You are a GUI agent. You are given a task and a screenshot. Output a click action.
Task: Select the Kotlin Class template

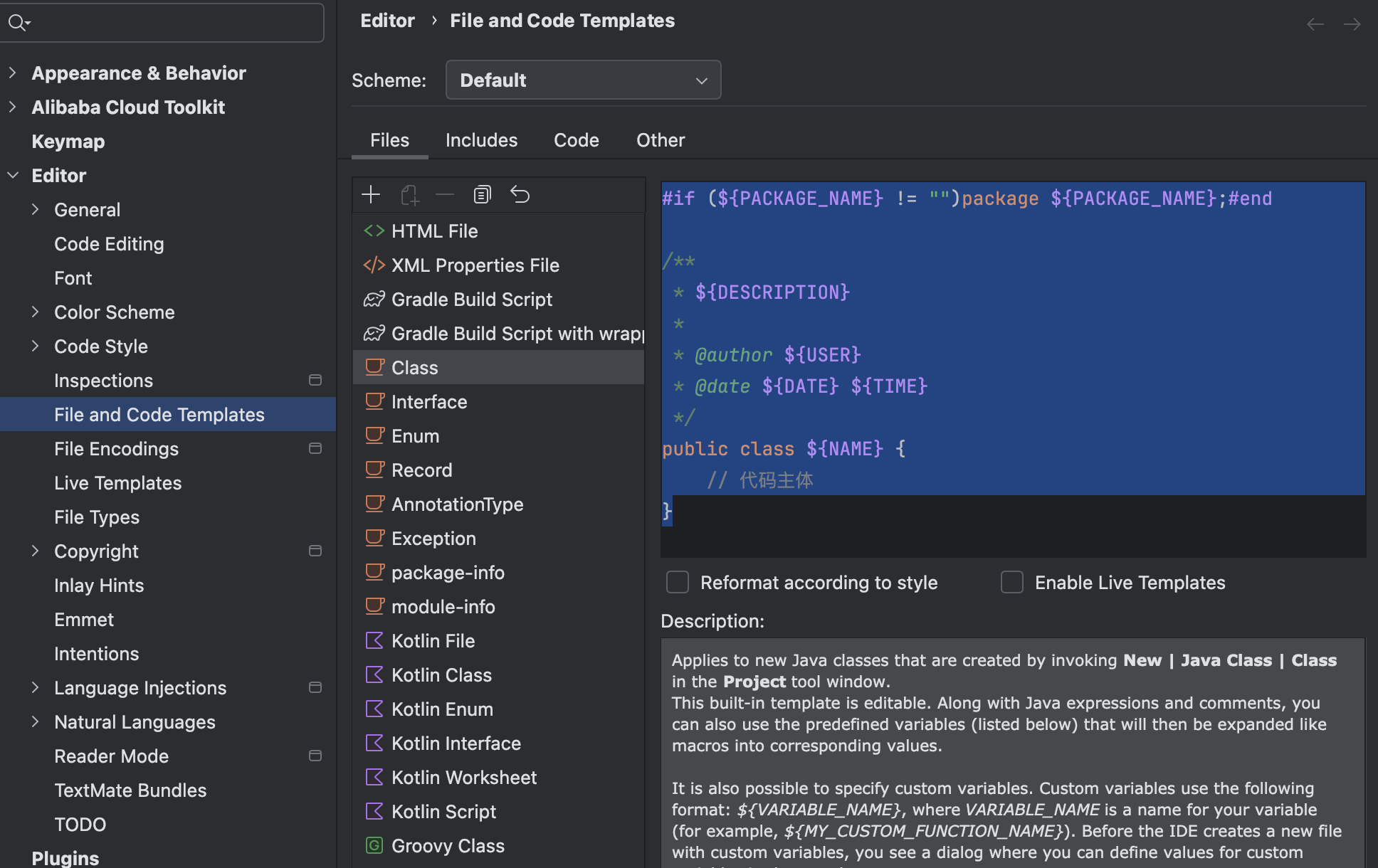(441, 674)
